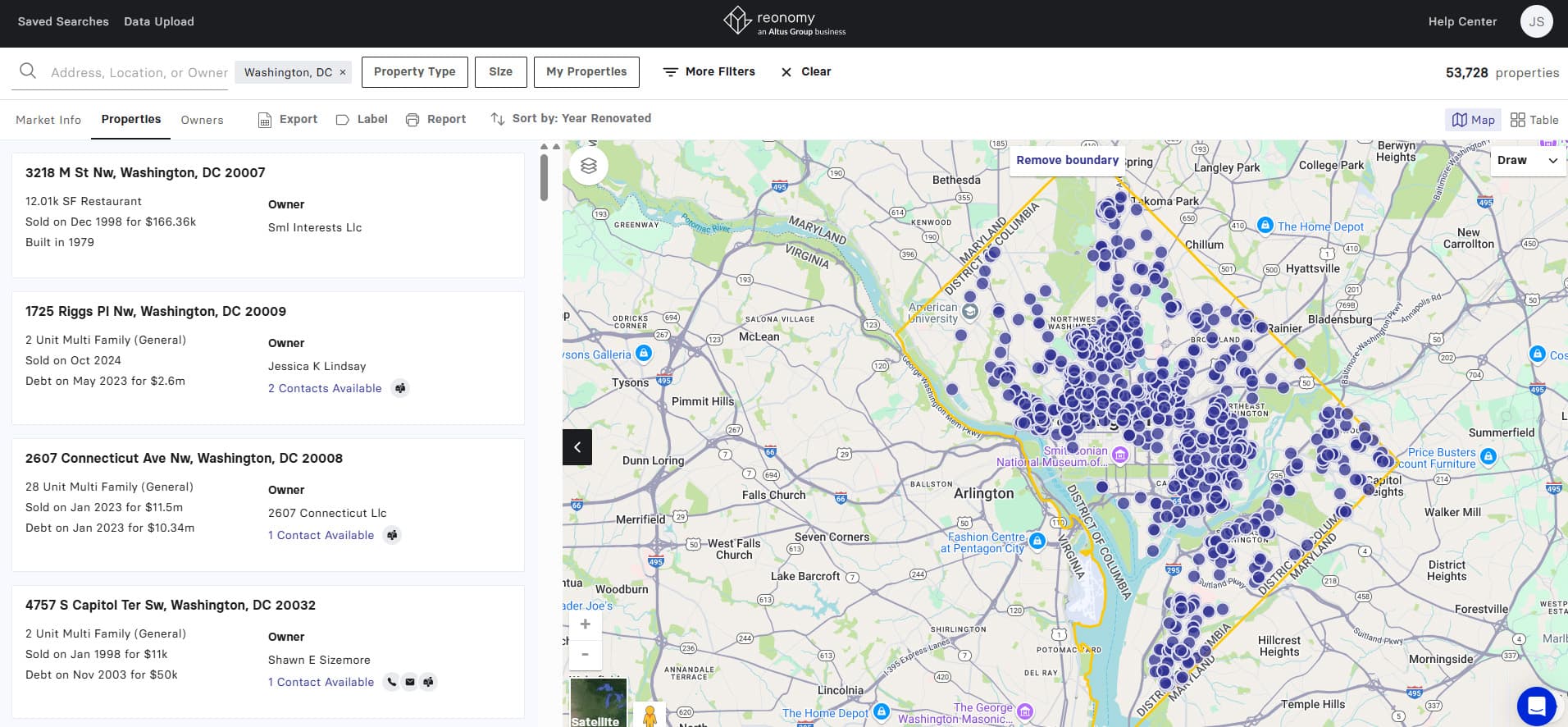Click the Remove boundary button
1568x727 pixels.
1067,161
